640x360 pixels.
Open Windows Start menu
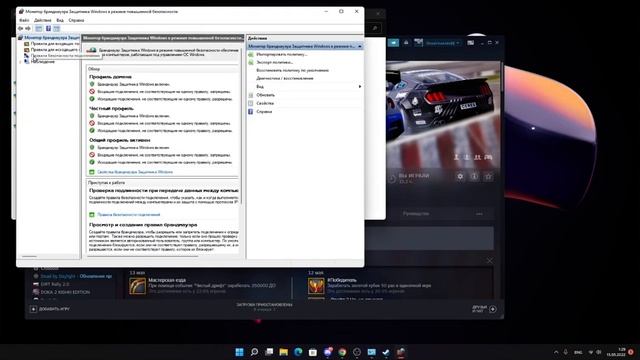[x=240, y=352]
